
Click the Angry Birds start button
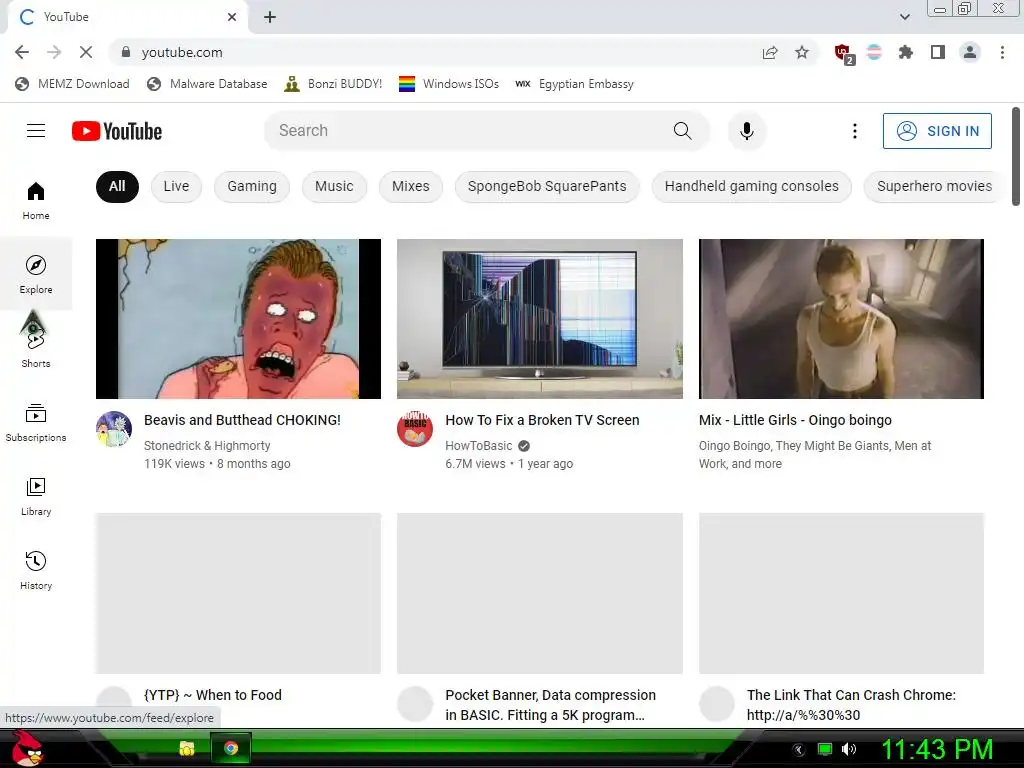click(29, 748)
